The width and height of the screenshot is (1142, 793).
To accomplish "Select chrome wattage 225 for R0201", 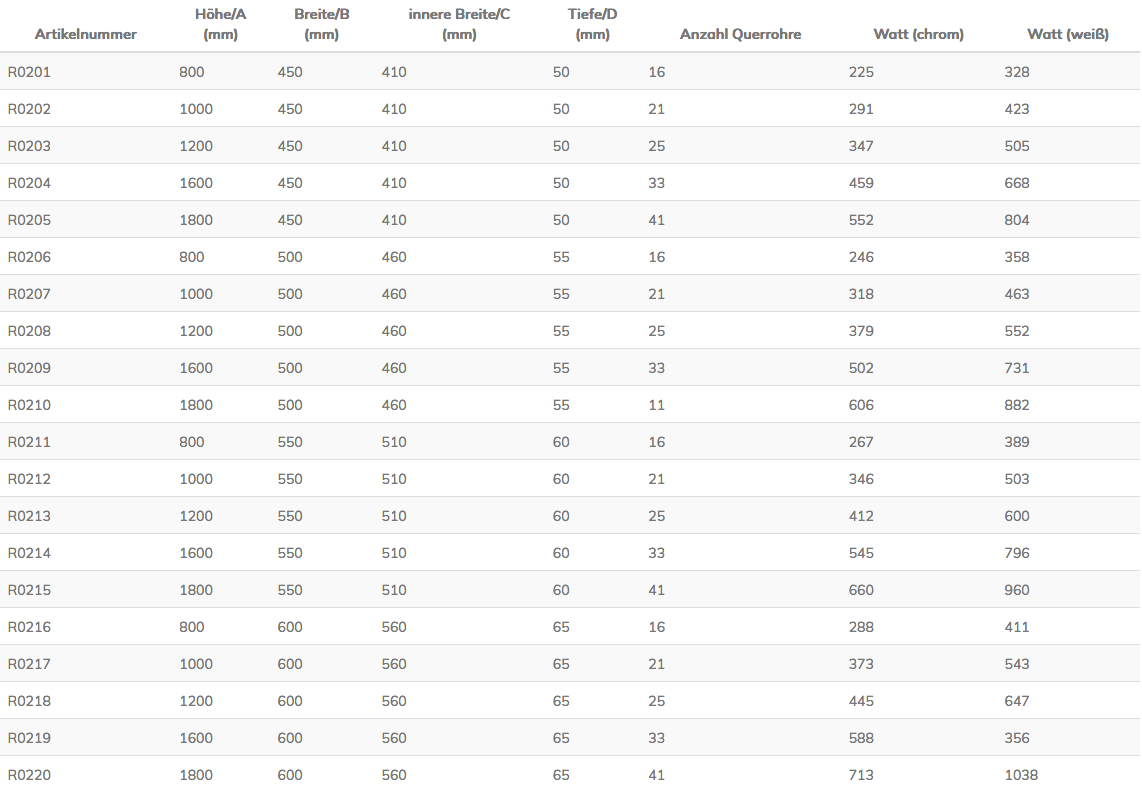I will pos(861,72).
